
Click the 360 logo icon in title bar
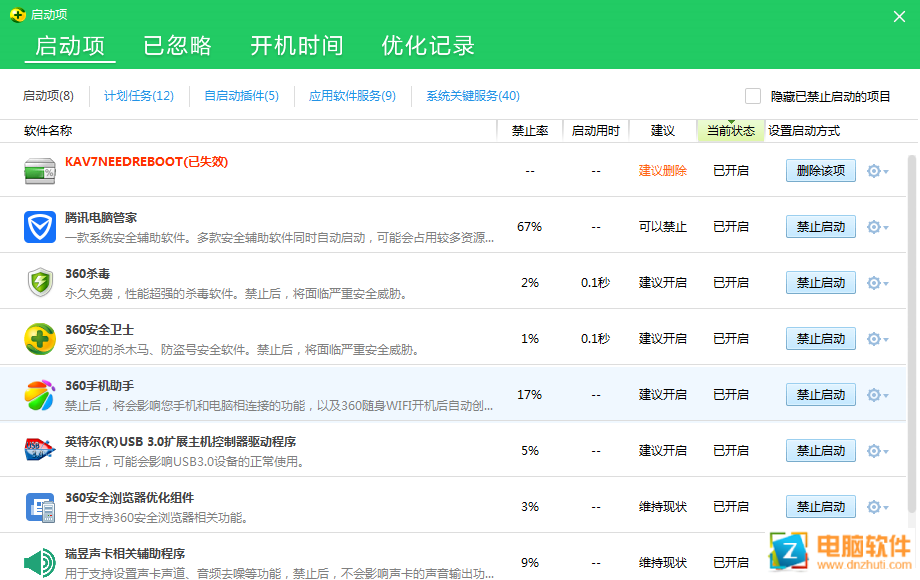click(x=18, y=15)
